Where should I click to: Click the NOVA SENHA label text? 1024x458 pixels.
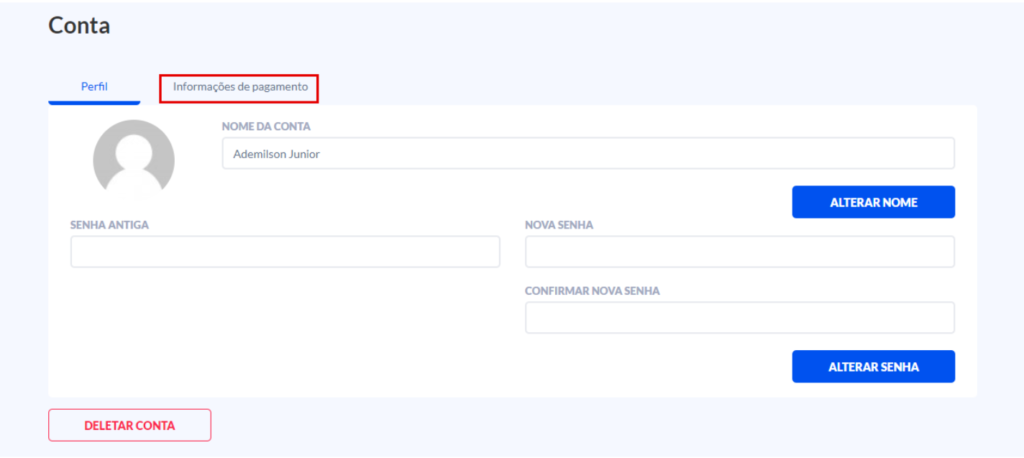(x=559, y=225)
